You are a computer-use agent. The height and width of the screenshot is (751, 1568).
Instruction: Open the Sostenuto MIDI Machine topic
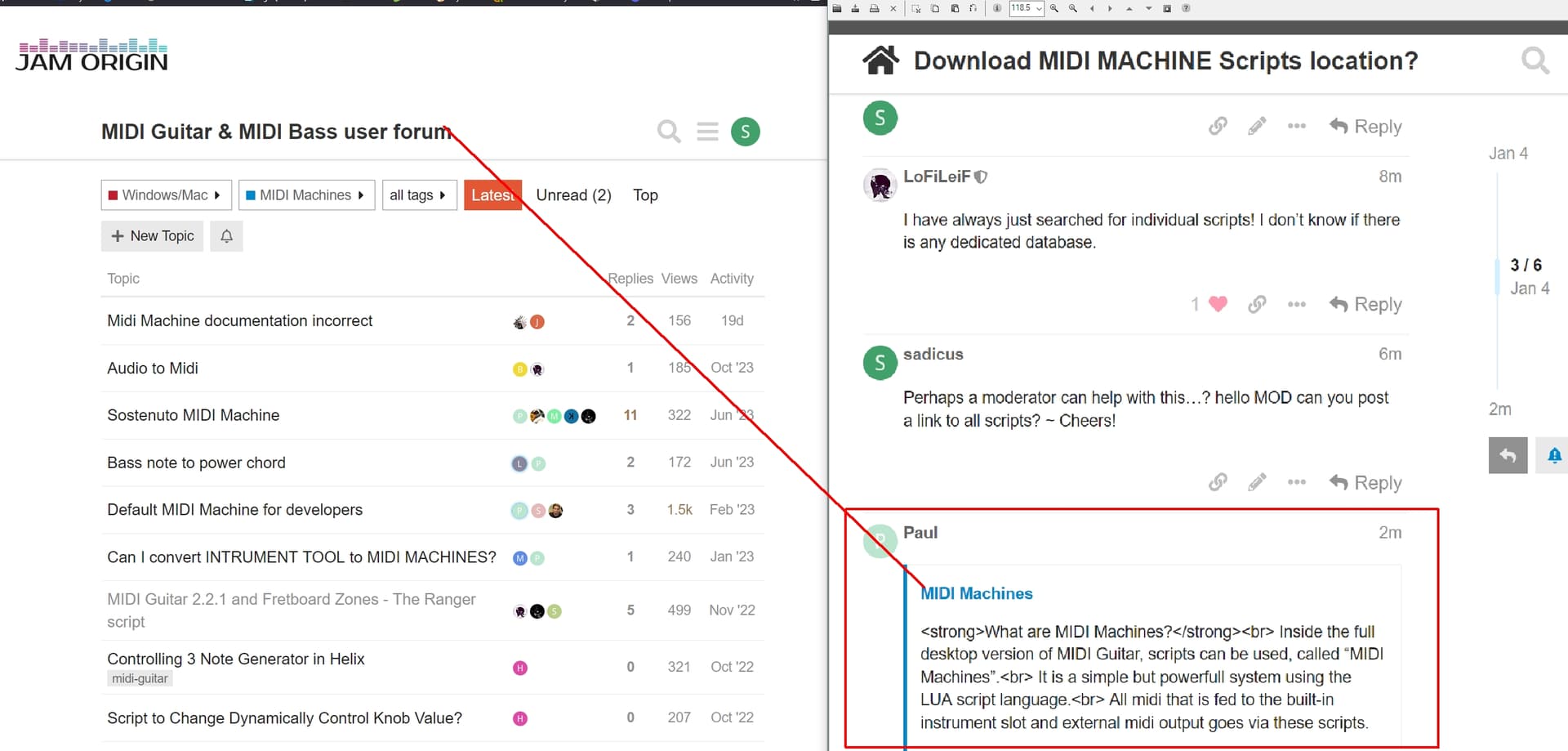pos(194,415)
